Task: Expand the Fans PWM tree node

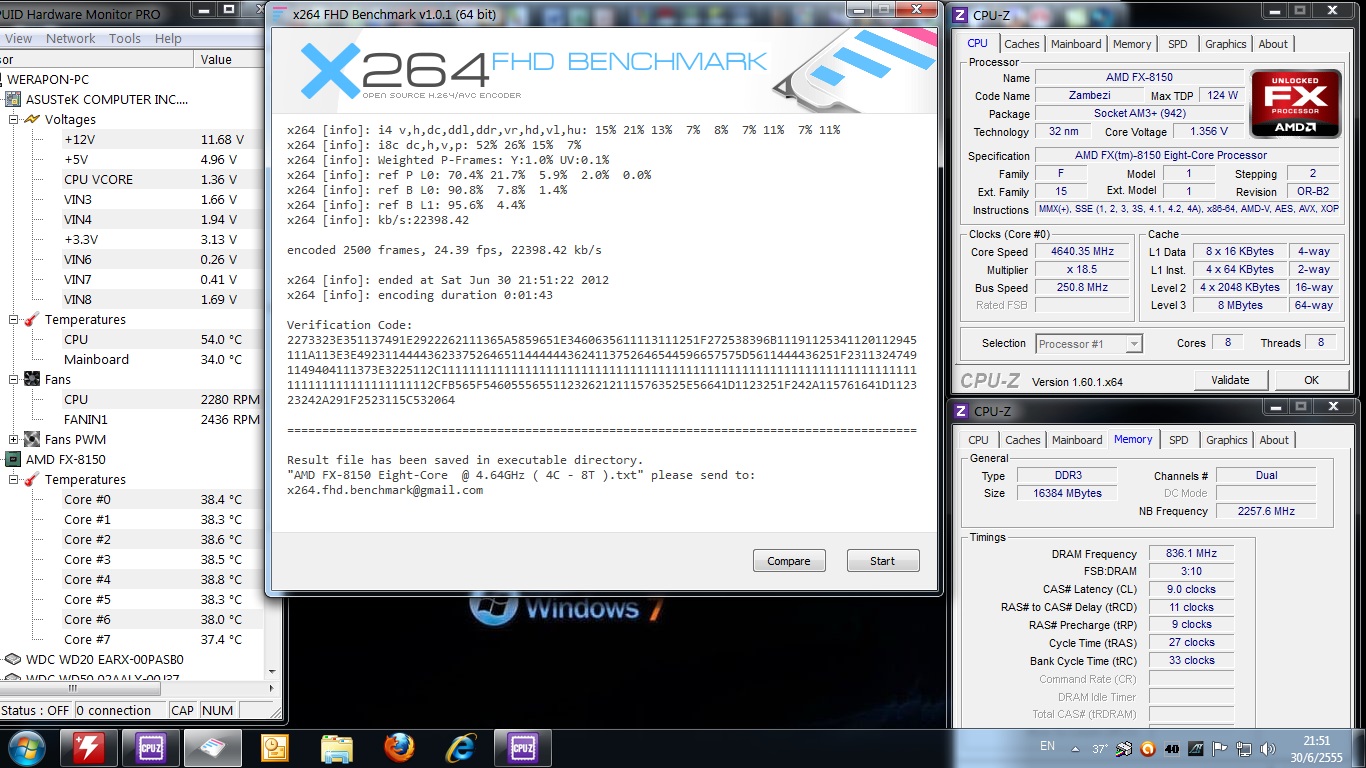Action: (14, 439)
